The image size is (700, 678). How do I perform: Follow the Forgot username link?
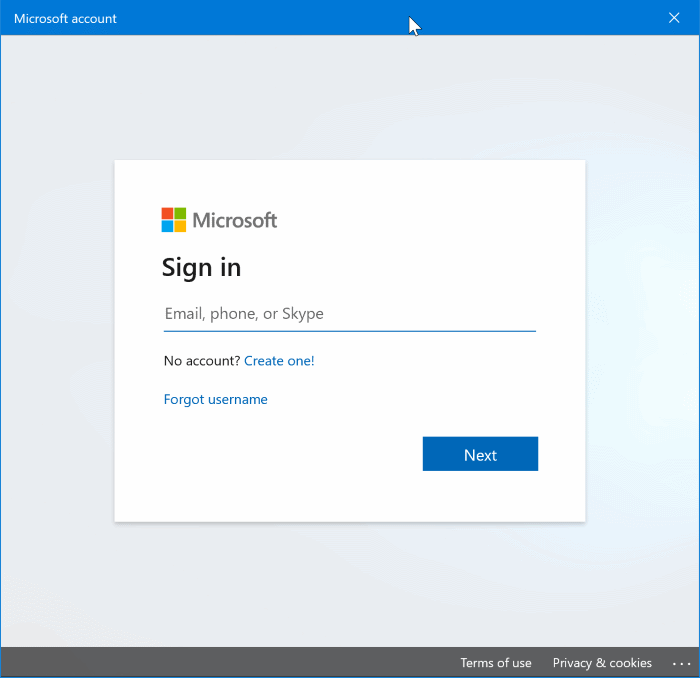click(216, 399)
